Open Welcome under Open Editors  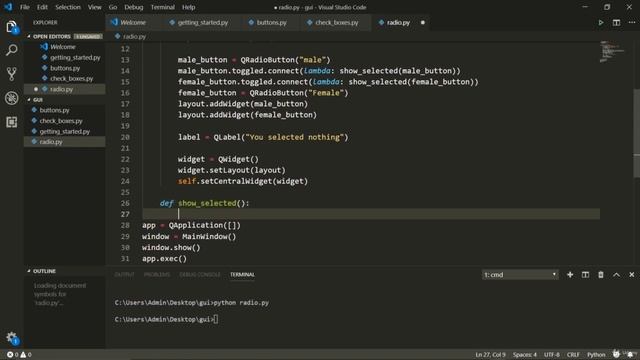pyautogui.click(x=62, y=47)
